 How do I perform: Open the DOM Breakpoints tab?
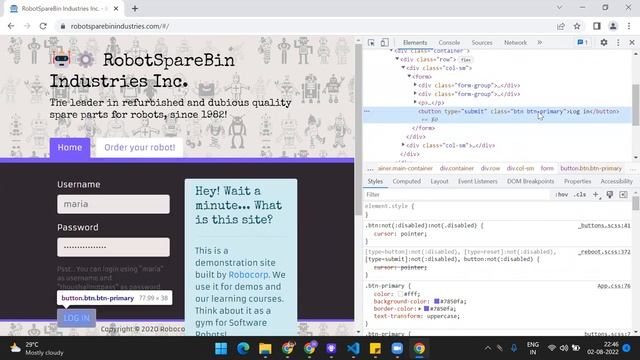[530, 181]
